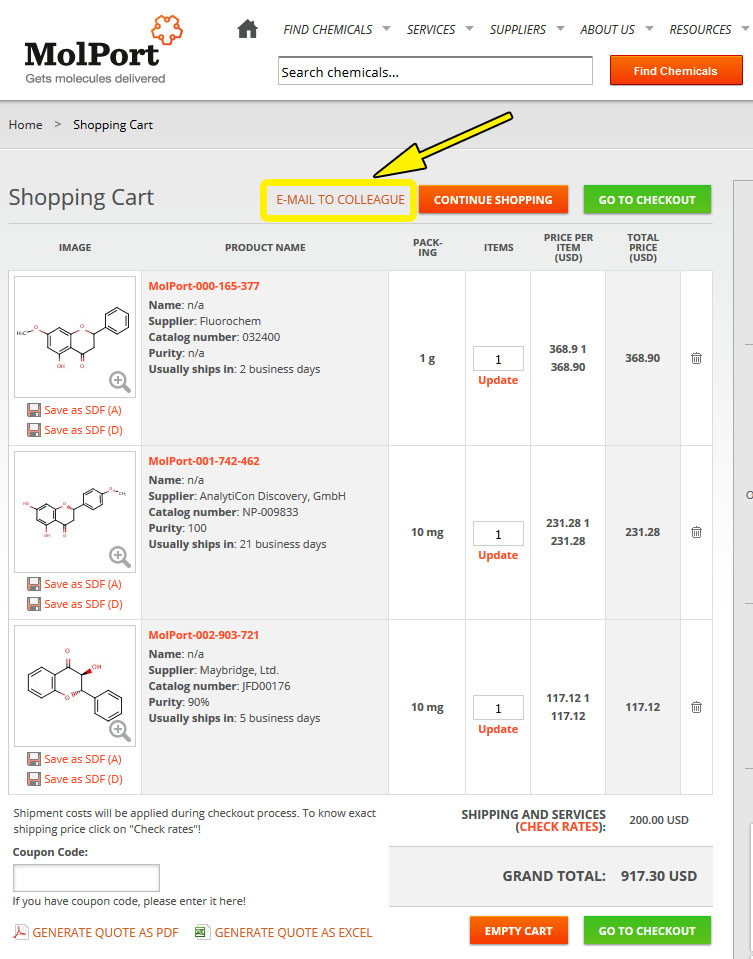This screenshot has height=959, width=753.
Task: Delete the Fluorochem item with trash icon
Action: coord(696,358)
